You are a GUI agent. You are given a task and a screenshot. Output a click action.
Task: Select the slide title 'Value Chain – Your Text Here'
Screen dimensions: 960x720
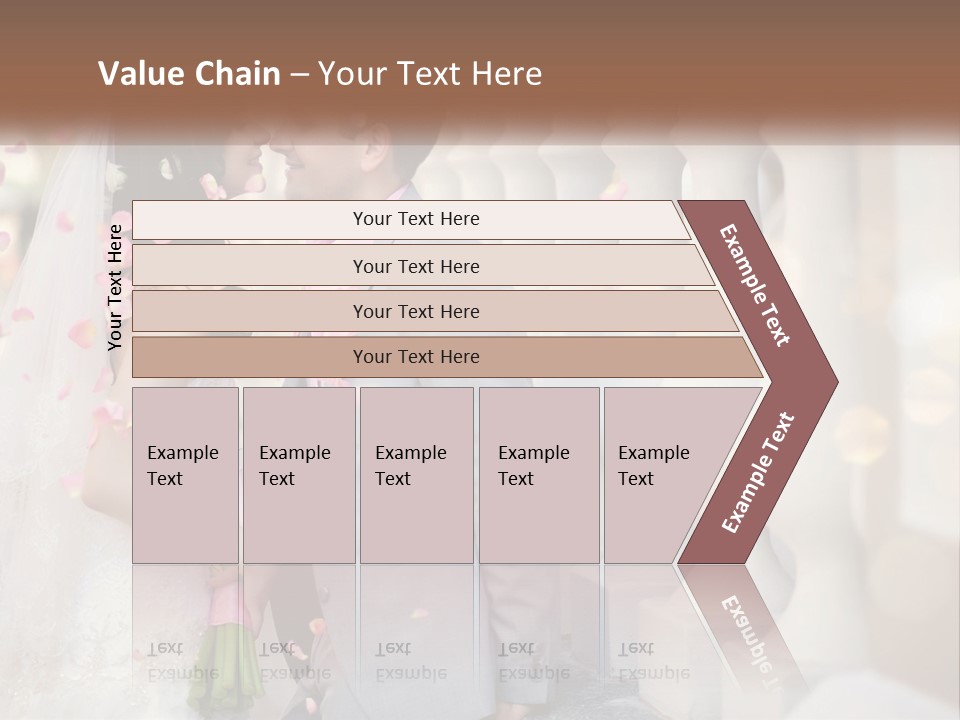320,73
